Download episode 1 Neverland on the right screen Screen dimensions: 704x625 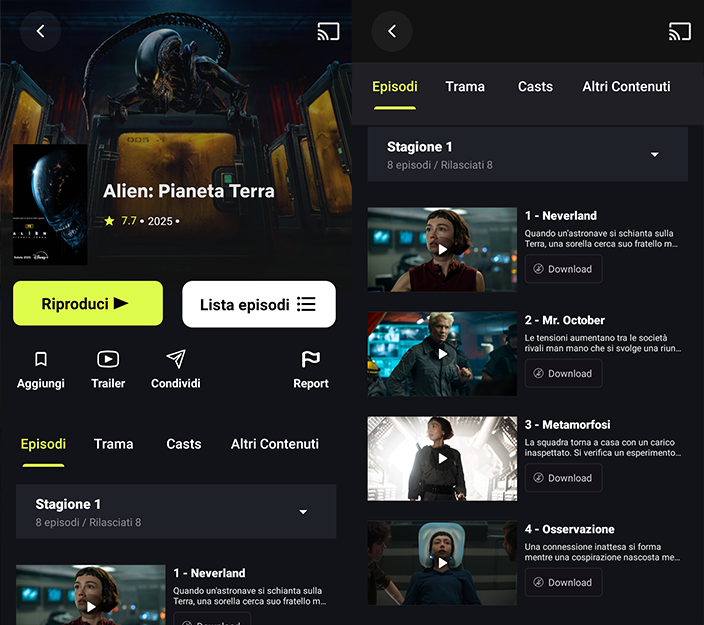point(563,269)
